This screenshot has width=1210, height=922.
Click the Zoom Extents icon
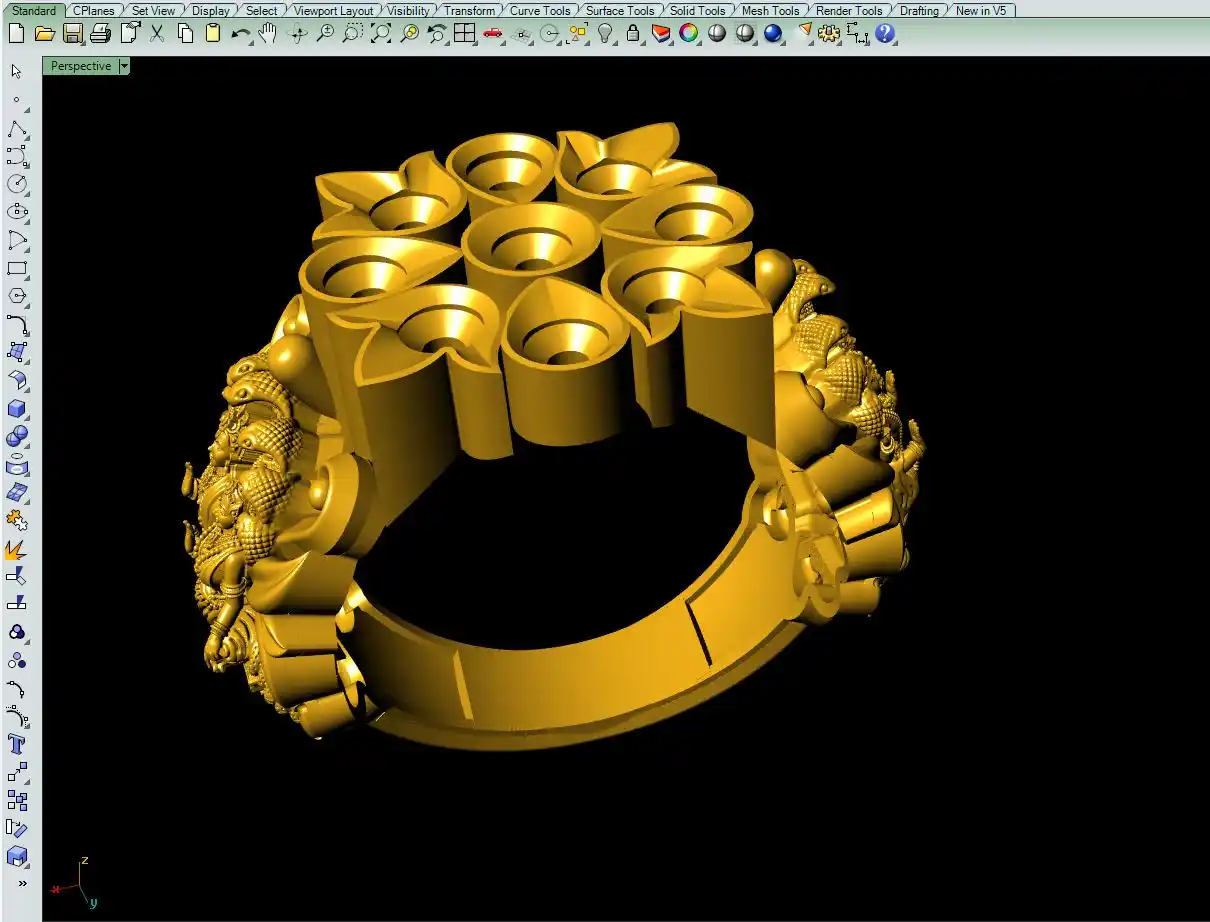pos(381,34)
